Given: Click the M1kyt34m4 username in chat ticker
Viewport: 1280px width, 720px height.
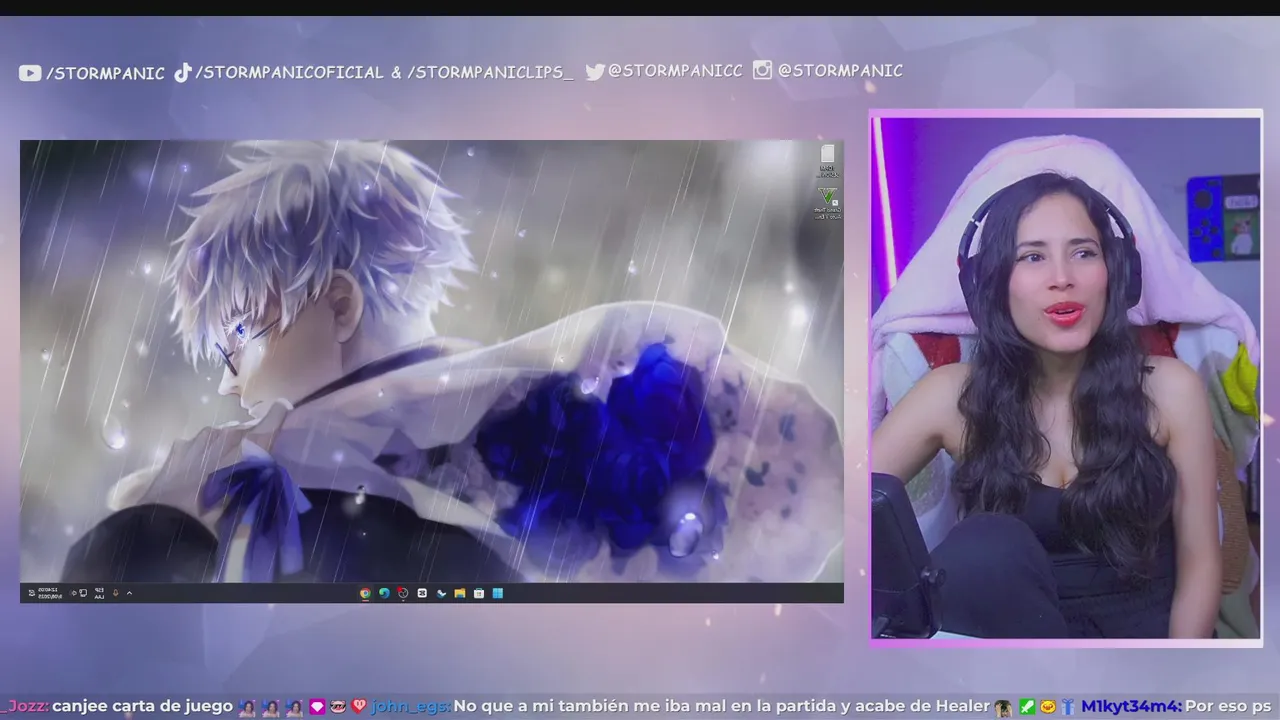Looking at the screenshot, I should pyautogui.click(x=1131, y=706).
